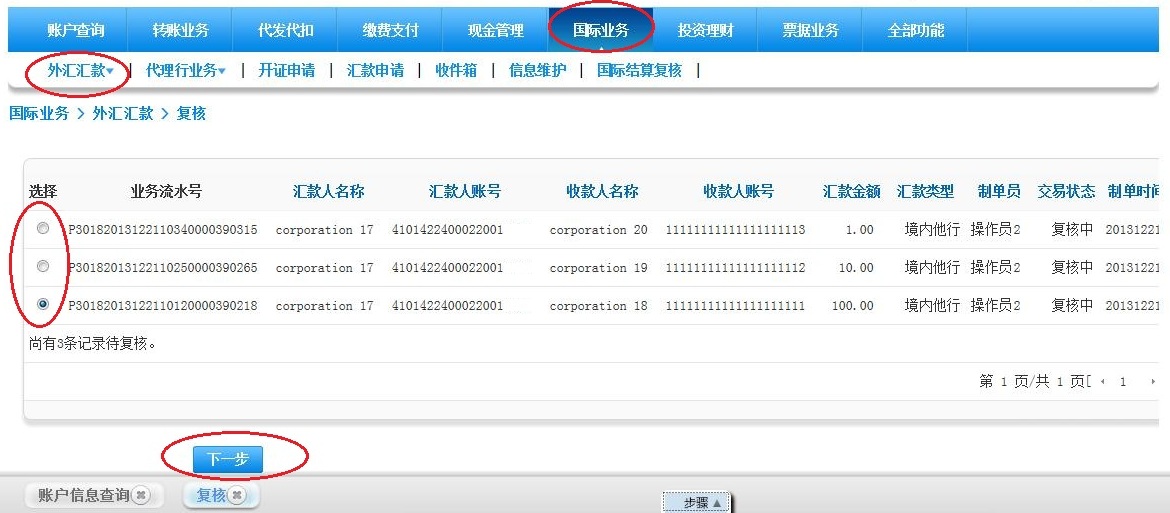Viewport: 1170px width, 513px height.
Task: Switch to the 投资理财 tab
Action: 705,30
